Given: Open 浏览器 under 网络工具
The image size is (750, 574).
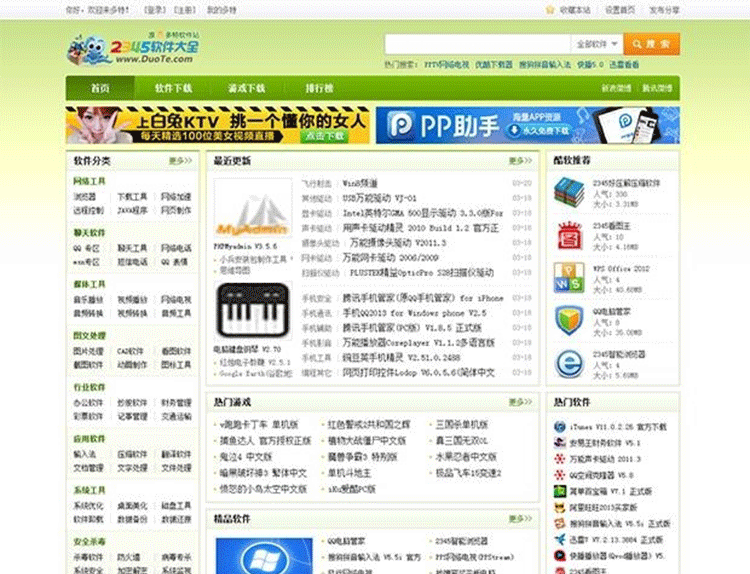Looking at the screenshot, I should pos(85,197).
